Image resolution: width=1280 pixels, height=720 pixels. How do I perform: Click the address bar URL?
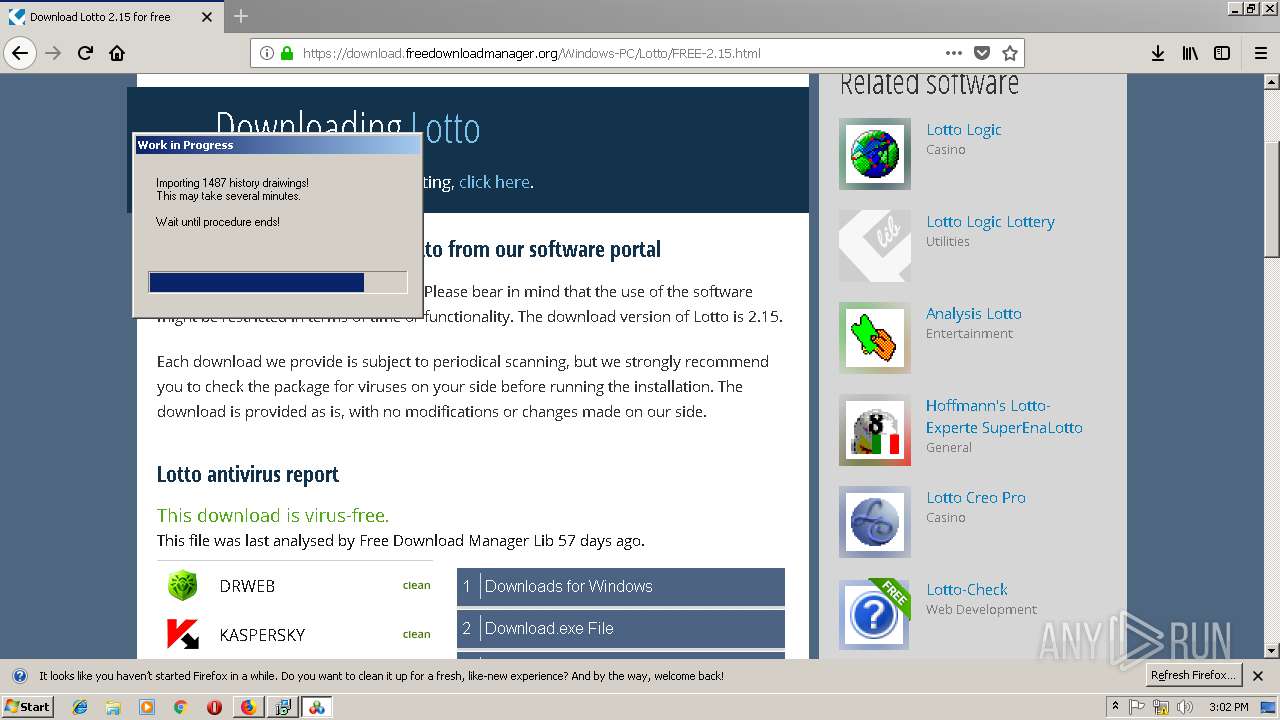(531, 53)
